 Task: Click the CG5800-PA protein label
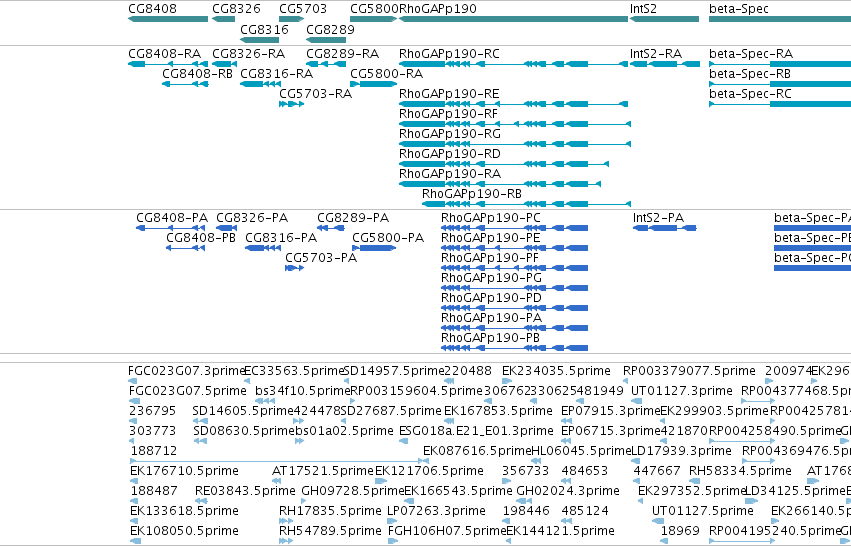coord(388,238)
